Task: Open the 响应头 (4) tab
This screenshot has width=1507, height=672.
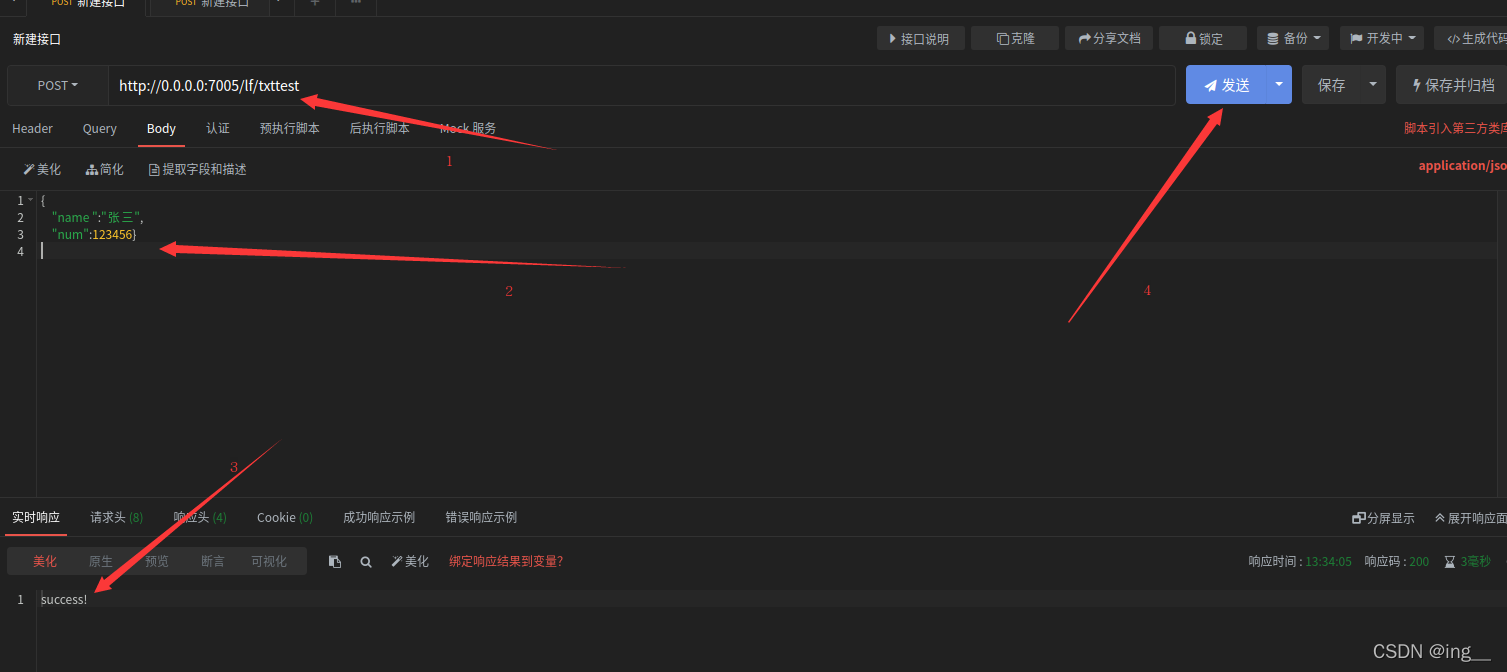Action: (199, 517)
